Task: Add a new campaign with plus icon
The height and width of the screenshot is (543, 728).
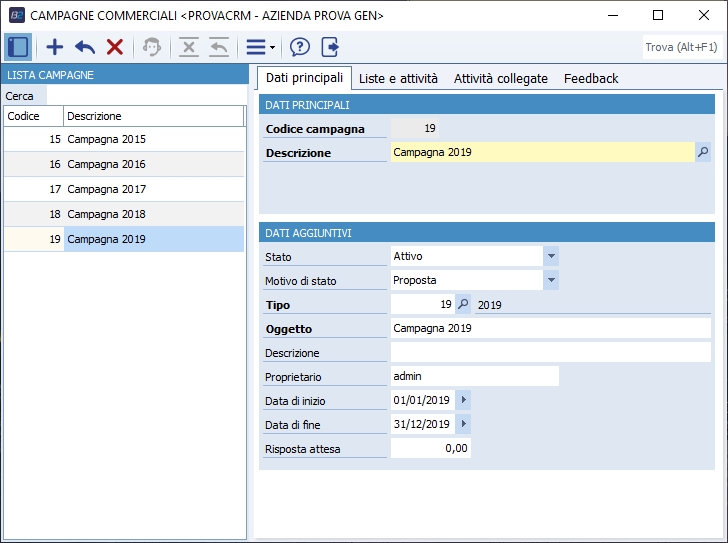Action: 55,47
